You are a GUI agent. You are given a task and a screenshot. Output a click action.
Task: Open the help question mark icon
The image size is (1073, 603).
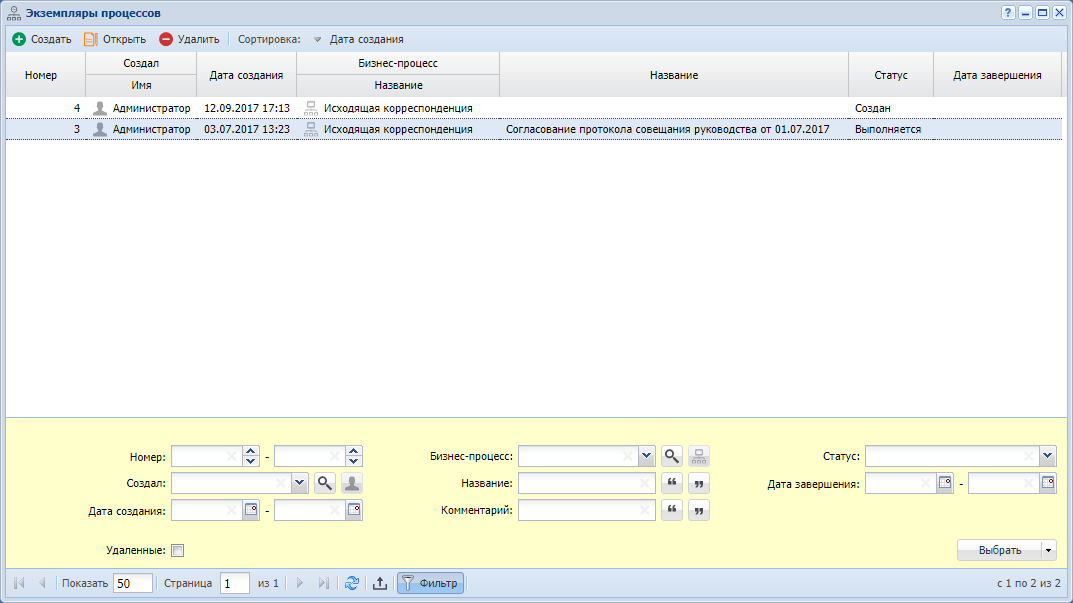(1008, 13)
